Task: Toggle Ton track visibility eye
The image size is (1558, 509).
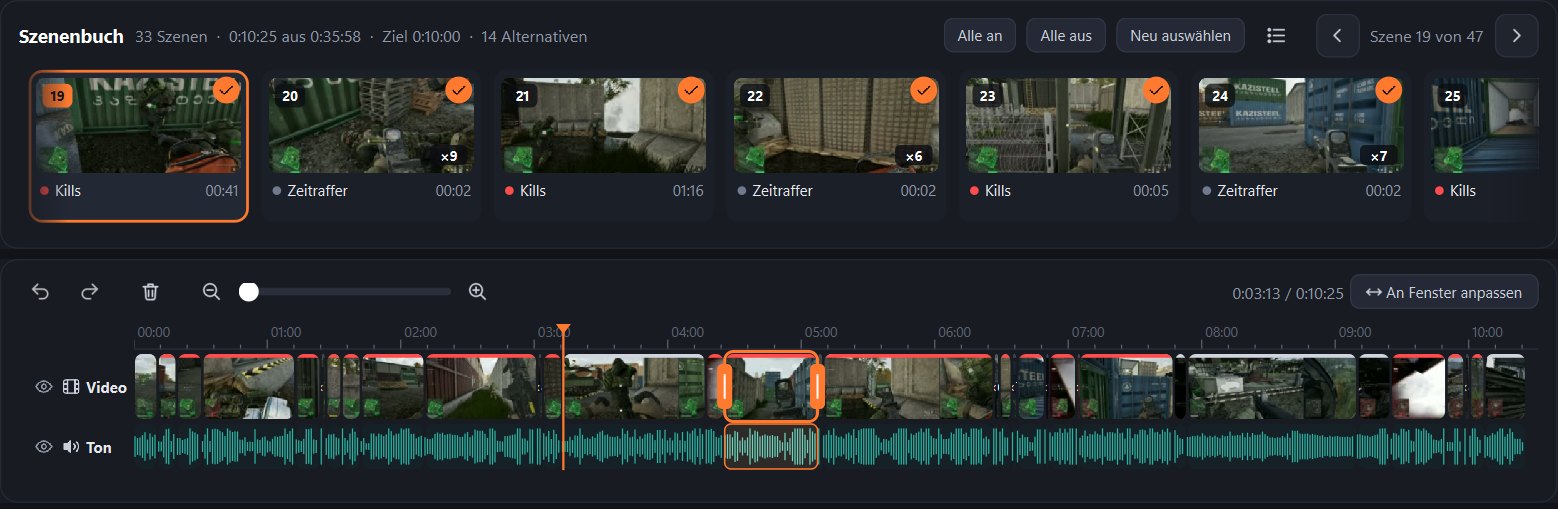Action: (43, 447)
